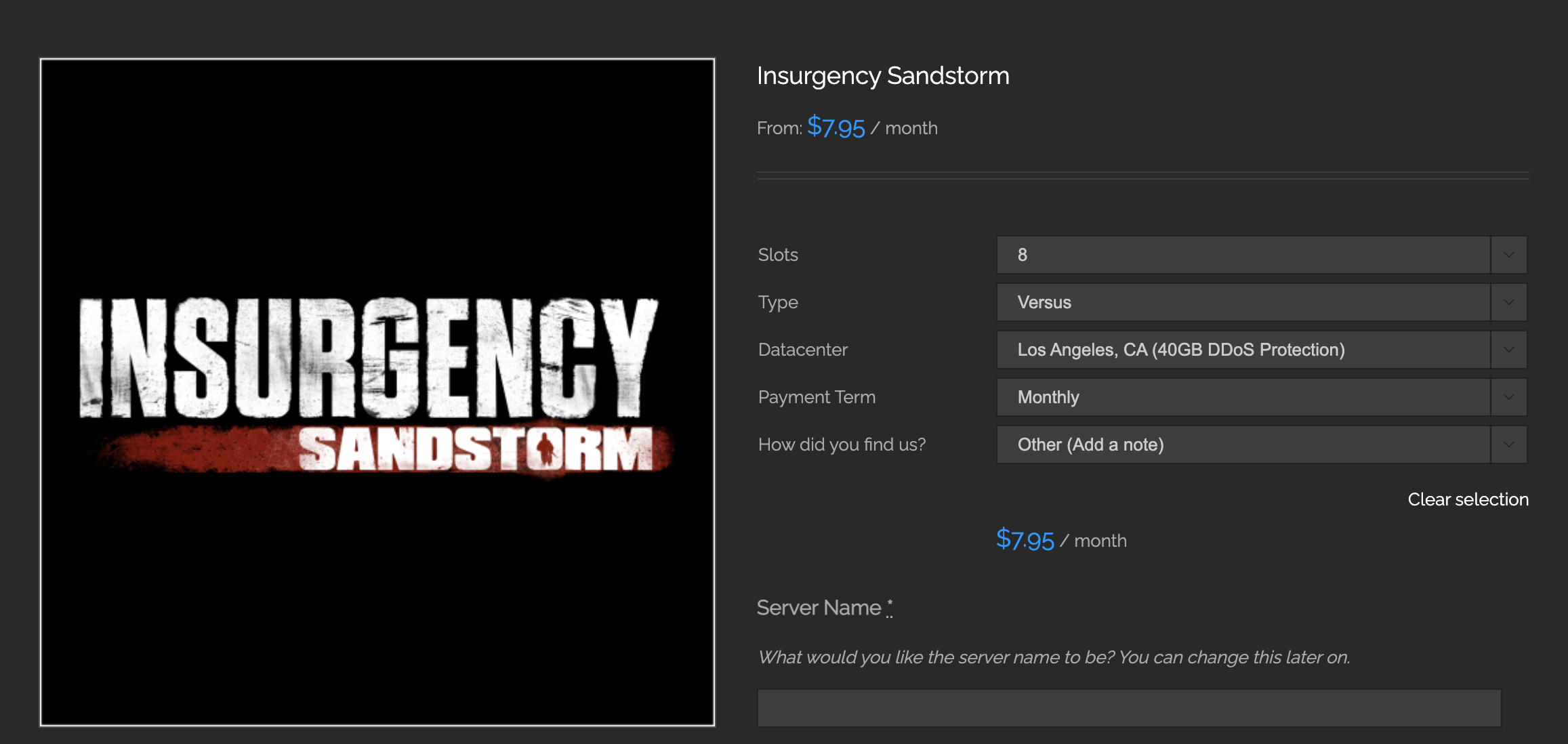Click the Server Name required label
This screenshot has height=744, width=1568.
point(825,608)
